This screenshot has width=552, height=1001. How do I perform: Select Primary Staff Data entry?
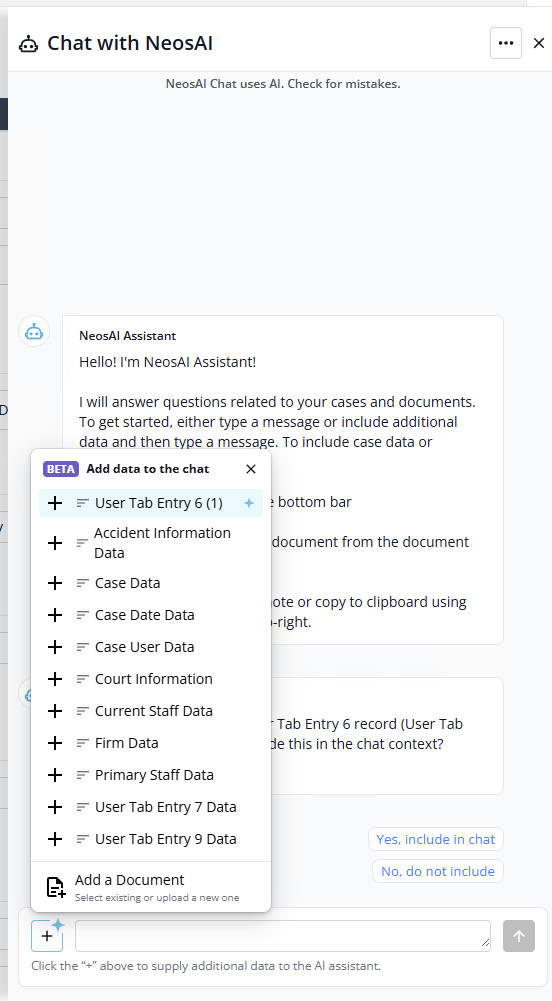(x=151, y=774)
